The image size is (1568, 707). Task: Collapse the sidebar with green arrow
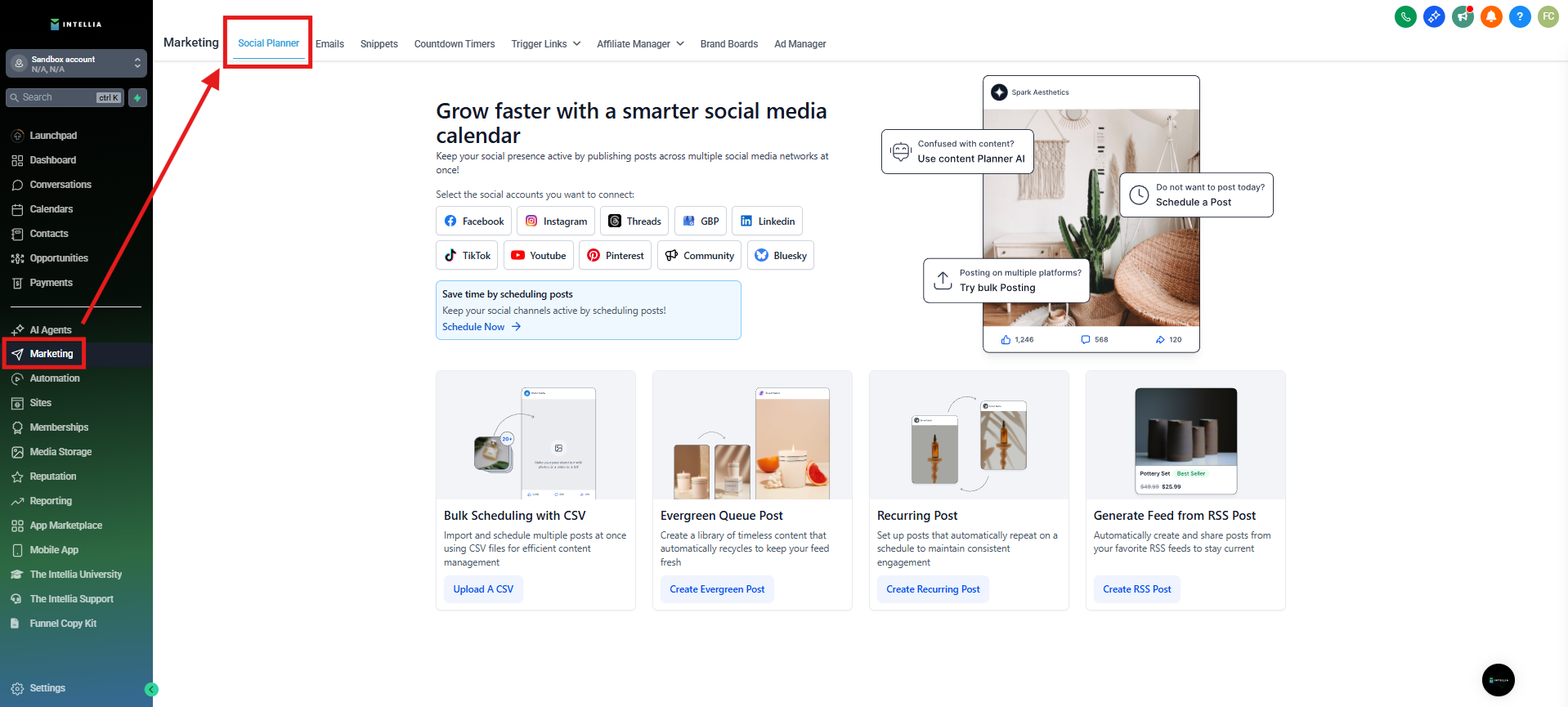151,689
